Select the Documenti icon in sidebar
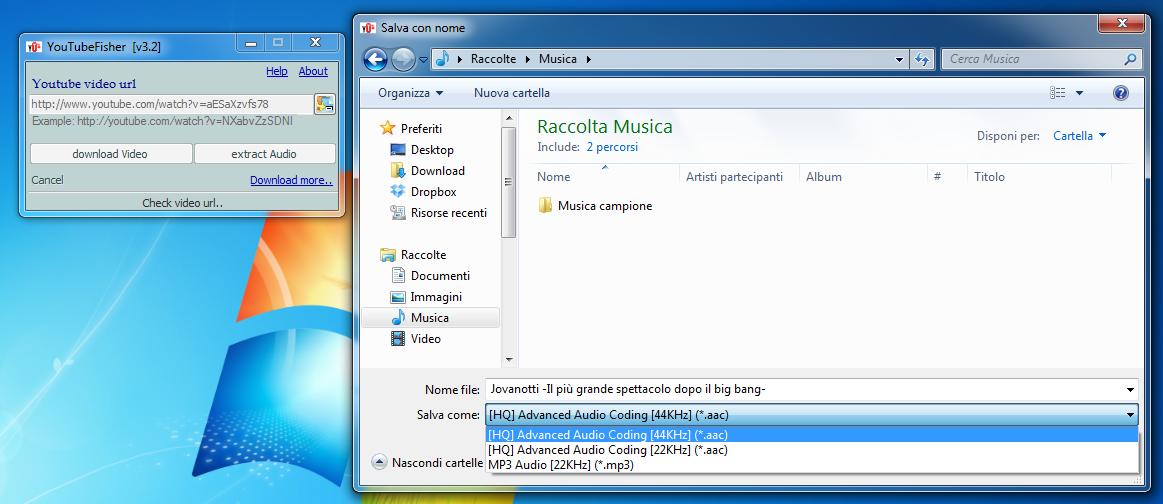Viewport: 1163px width, 504px height. (398, 276)
